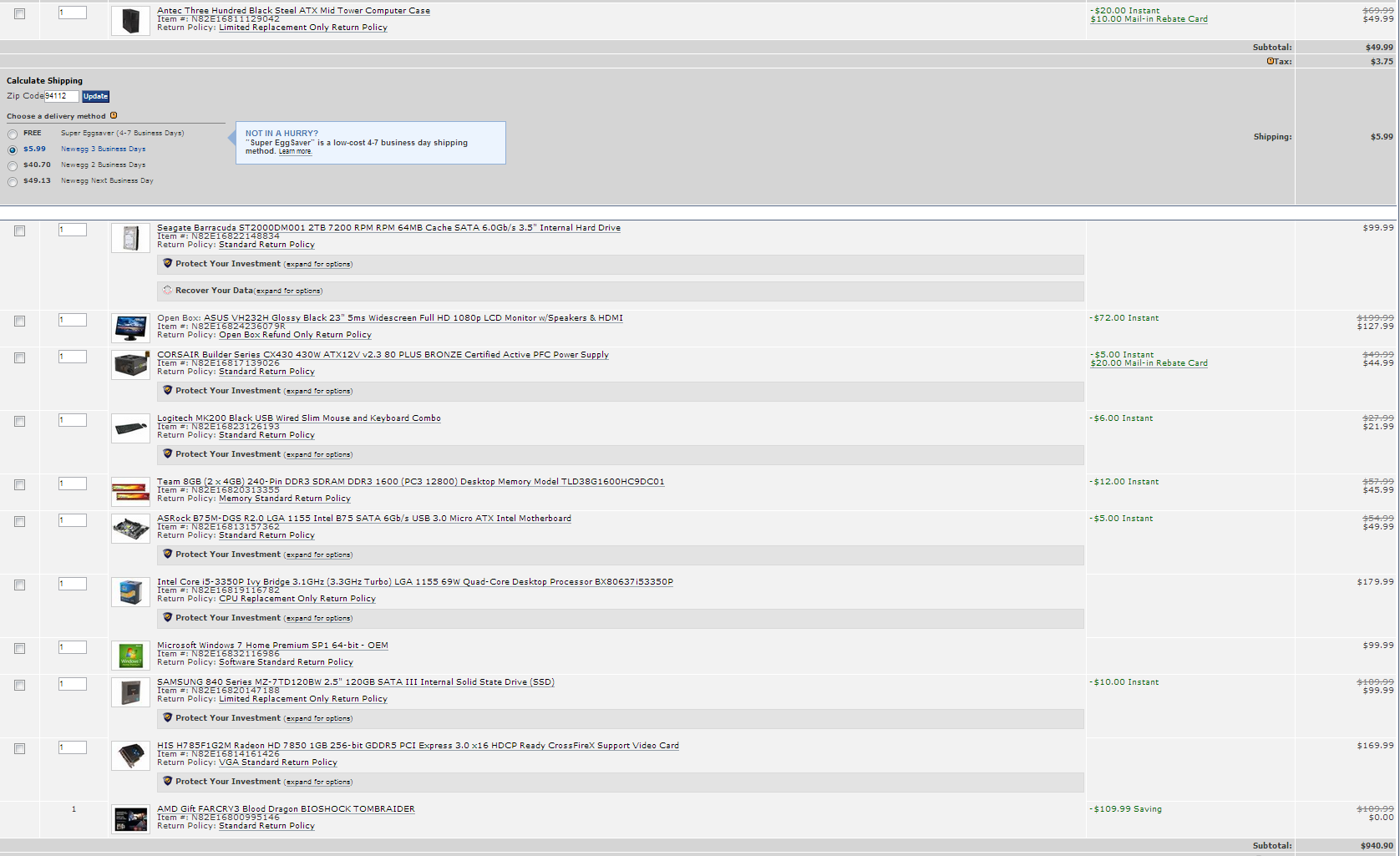Click the quantity field for Antec case

click(x=73, y=13)
